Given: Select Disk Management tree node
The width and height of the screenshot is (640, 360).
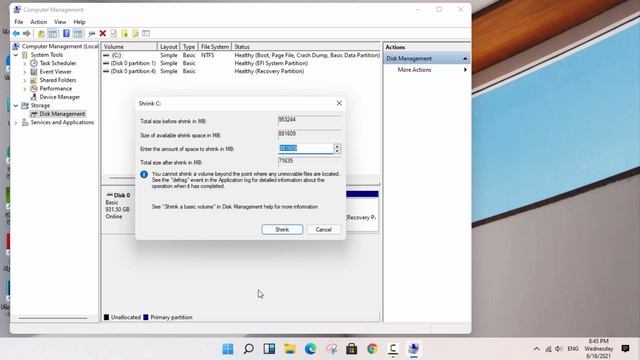Looking at the screenshot, I should click(62, 114).
